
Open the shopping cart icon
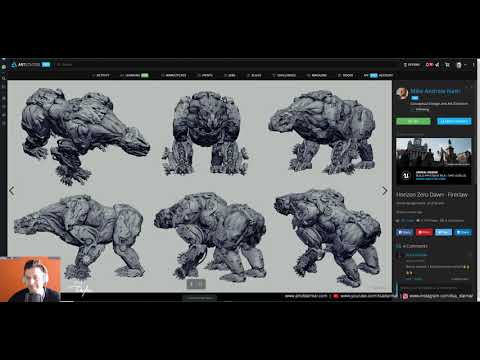tap(447, 65)
